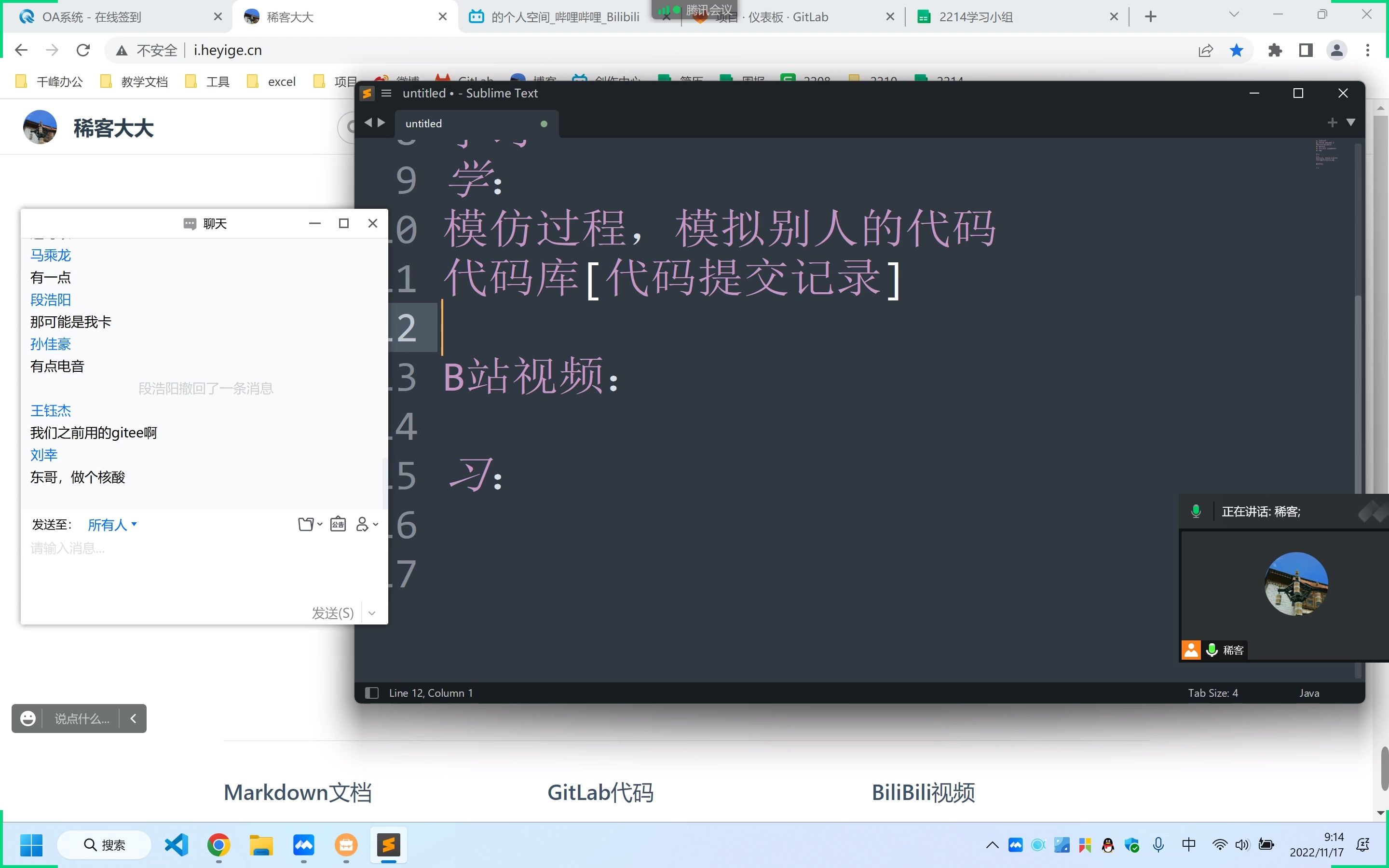Click the microphone icon in Tencent Meeting overlay
Viewport: 1389px width, 868px height.
[1196, 511]
